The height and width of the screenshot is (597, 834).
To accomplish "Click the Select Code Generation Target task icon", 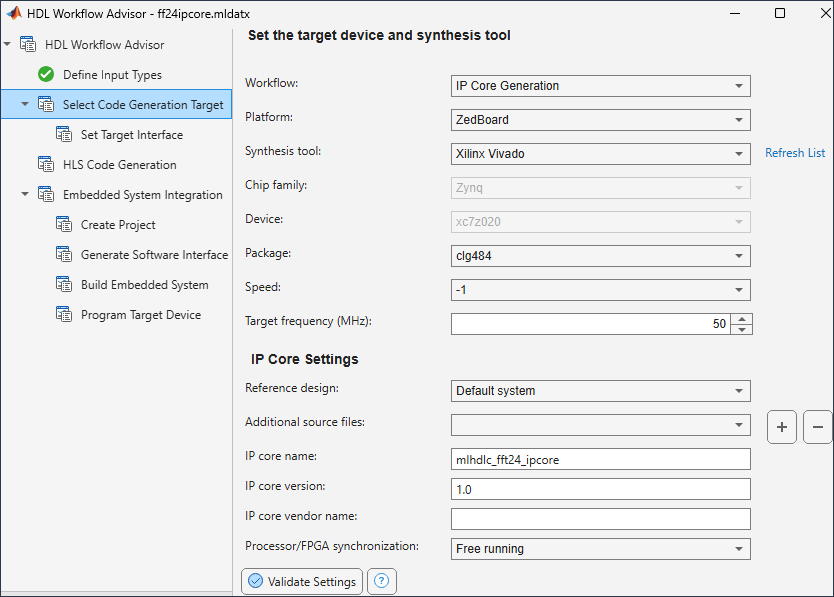I will (x=46, y=104).
